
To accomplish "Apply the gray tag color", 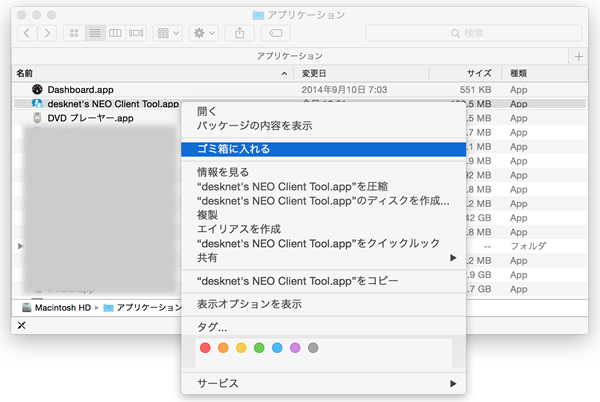I will tap(313, 348).
